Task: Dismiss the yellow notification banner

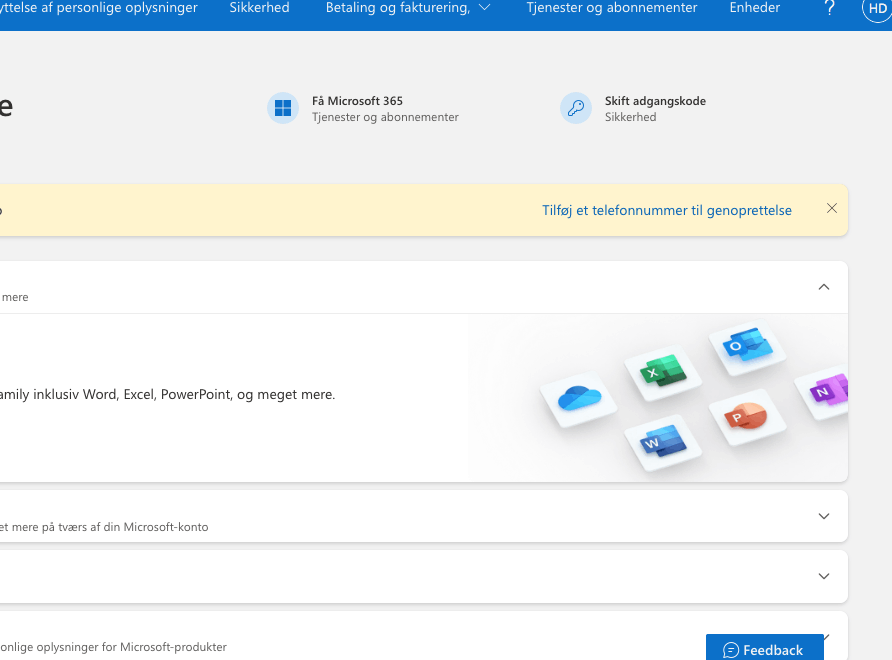Action: pos(832,208)
